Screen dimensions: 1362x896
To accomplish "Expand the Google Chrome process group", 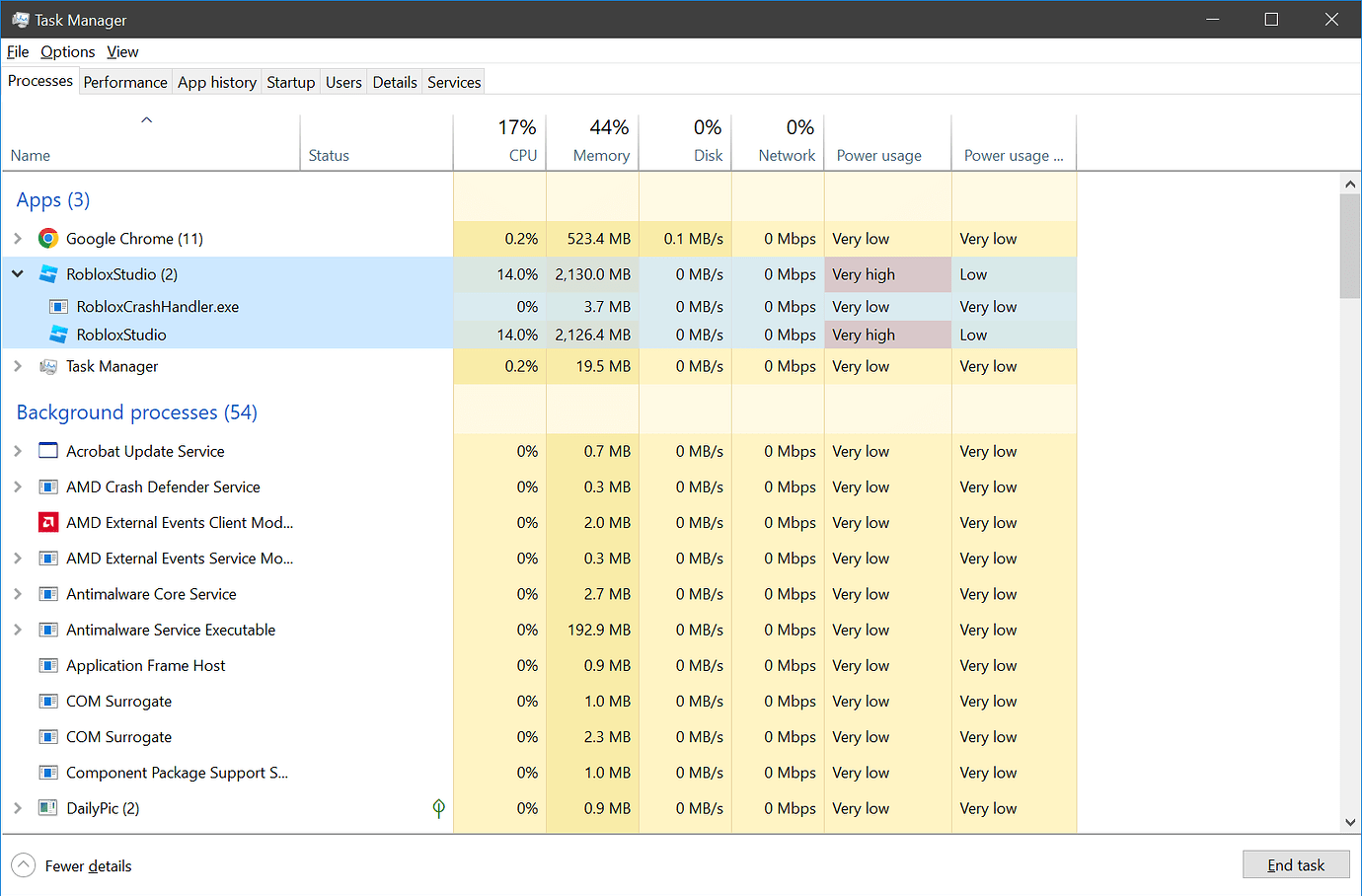I will pyautogui.click(x=16, y=238).
